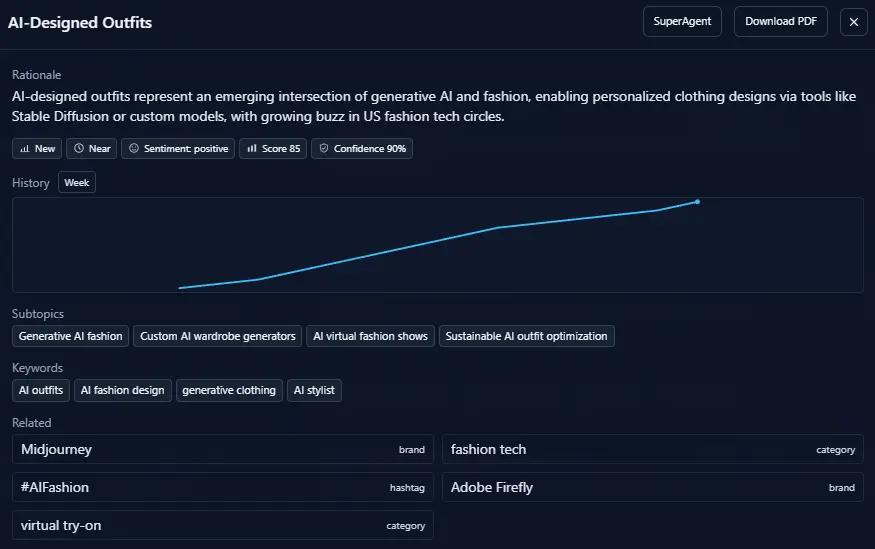Choose Sustainable AI outfit optimization subtopic

click(x=526, y=336)
